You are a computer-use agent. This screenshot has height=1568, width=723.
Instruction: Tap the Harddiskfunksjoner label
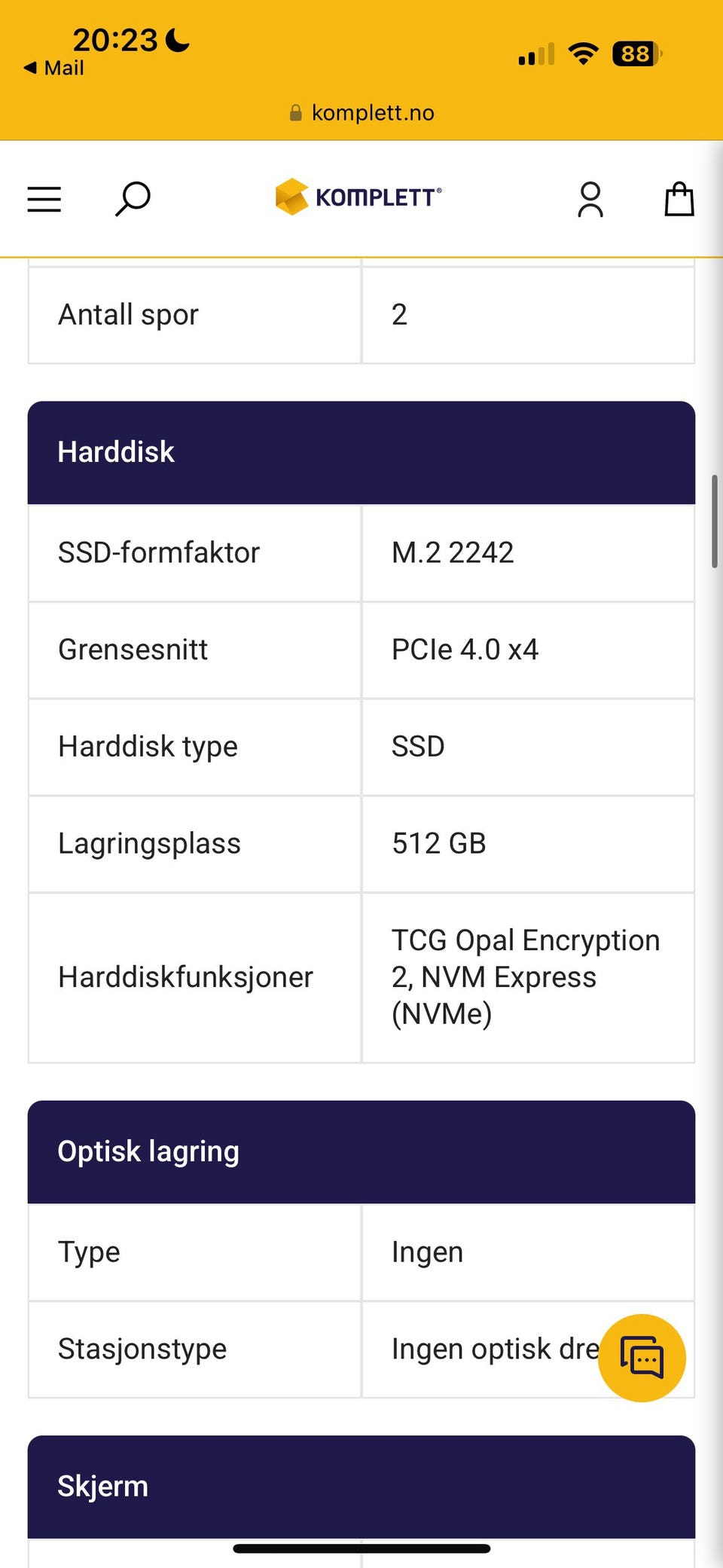tap(185, 977)
